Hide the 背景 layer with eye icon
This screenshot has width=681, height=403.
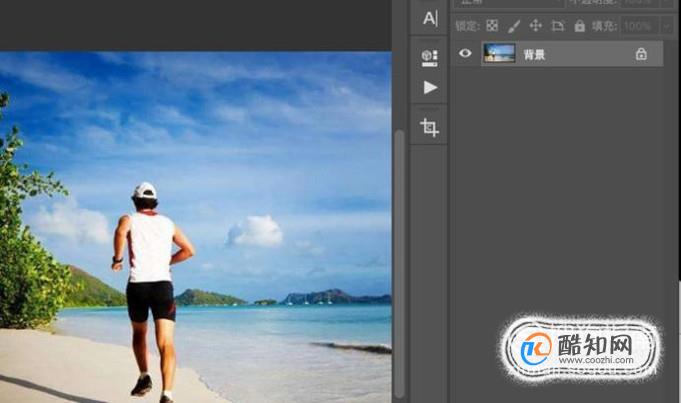click(x=465, y=53)
